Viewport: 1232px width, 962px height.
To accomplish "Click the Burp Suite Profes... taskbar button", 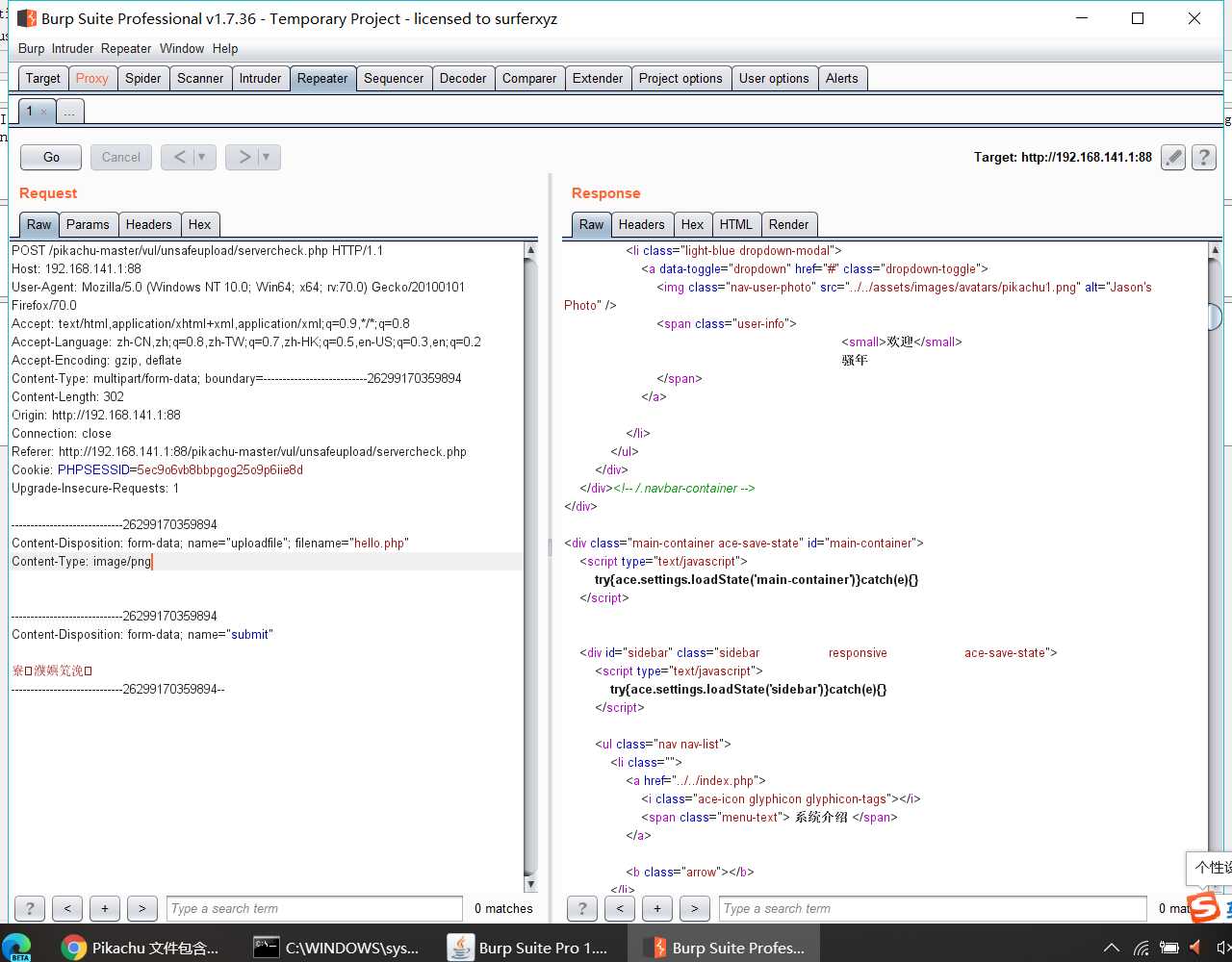I will tap(724, 947).
